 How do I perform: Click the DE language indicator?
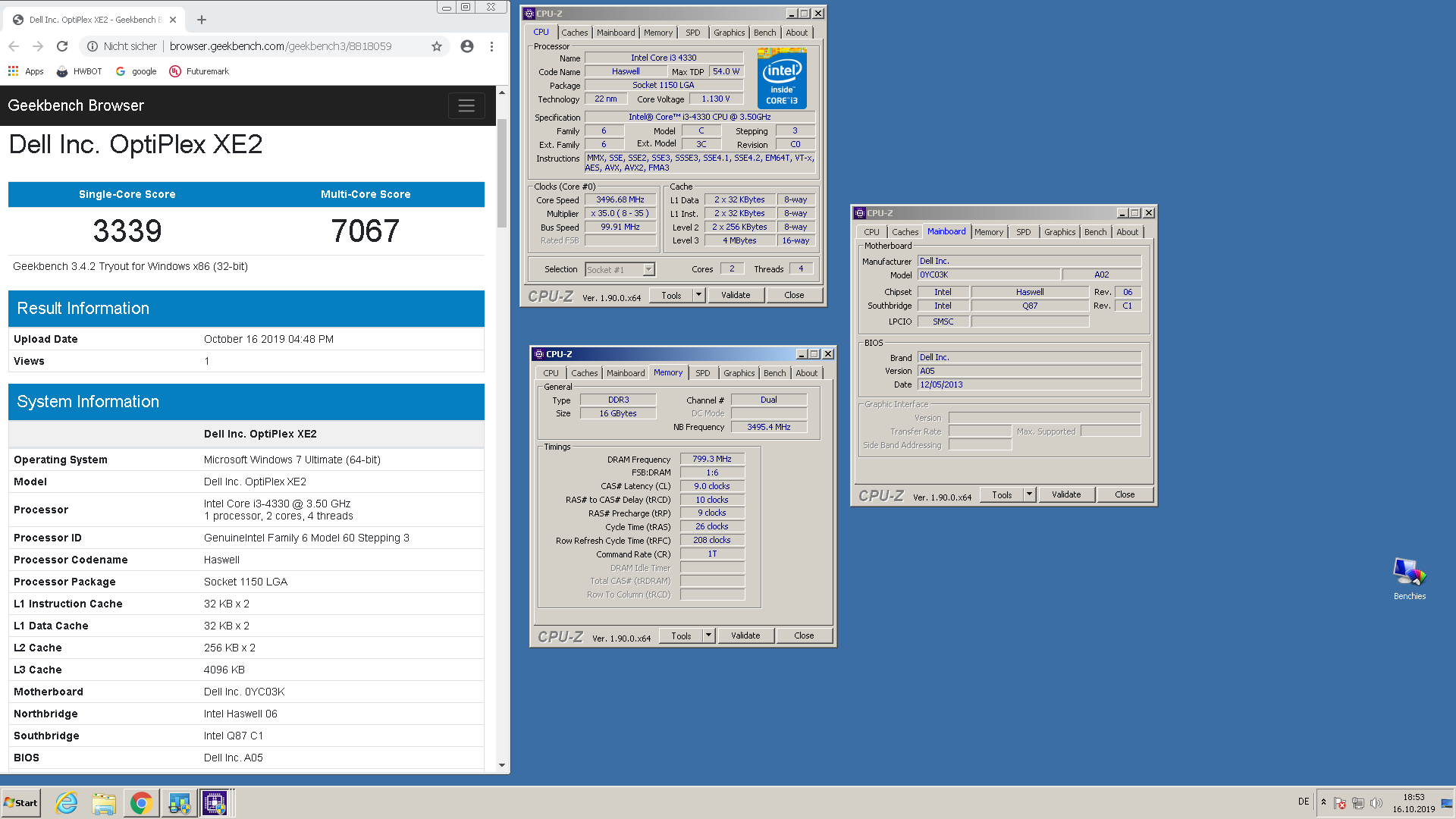point(1304,802)
